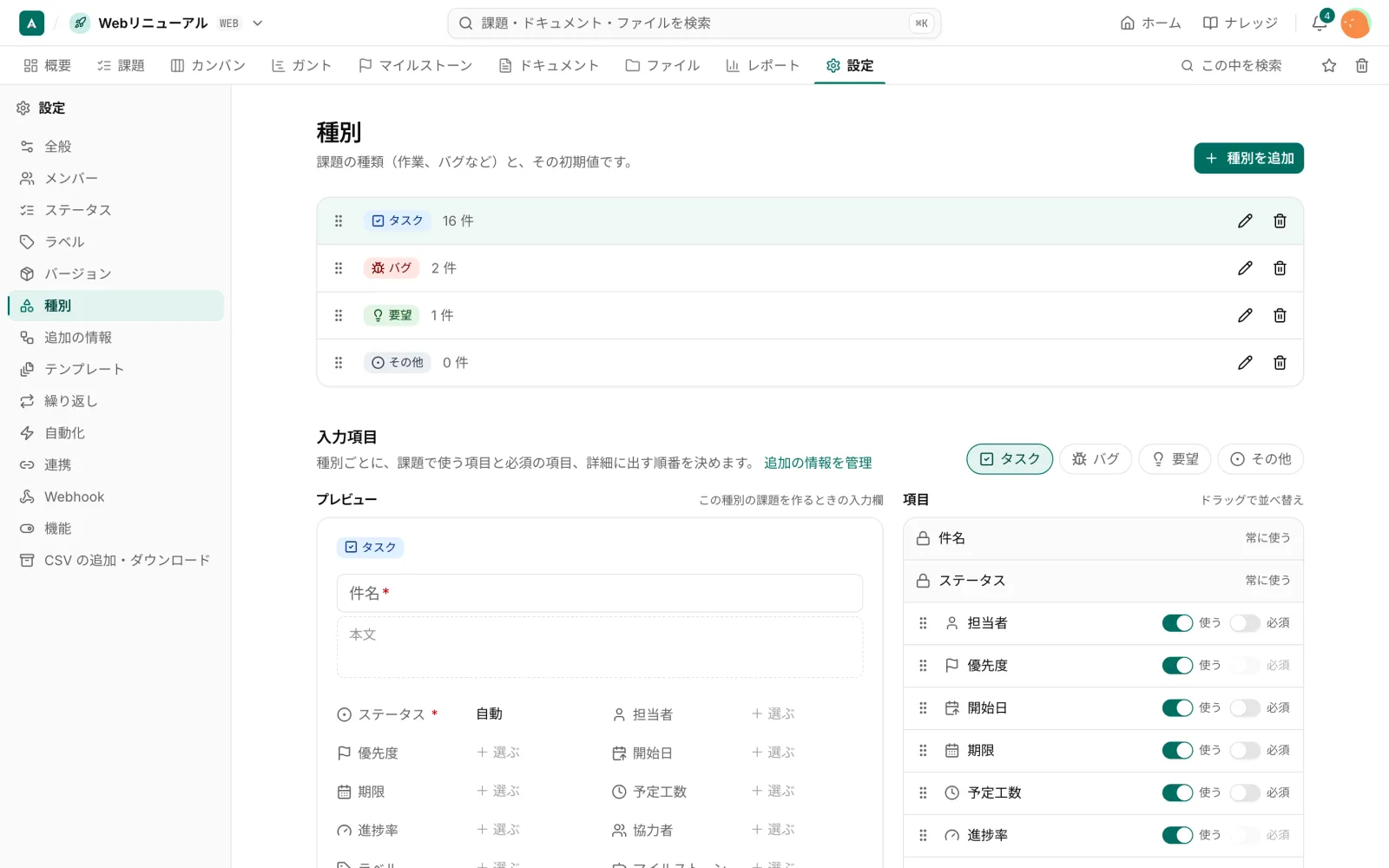Toggle 使う switch for 期限

coord(1177,751)
